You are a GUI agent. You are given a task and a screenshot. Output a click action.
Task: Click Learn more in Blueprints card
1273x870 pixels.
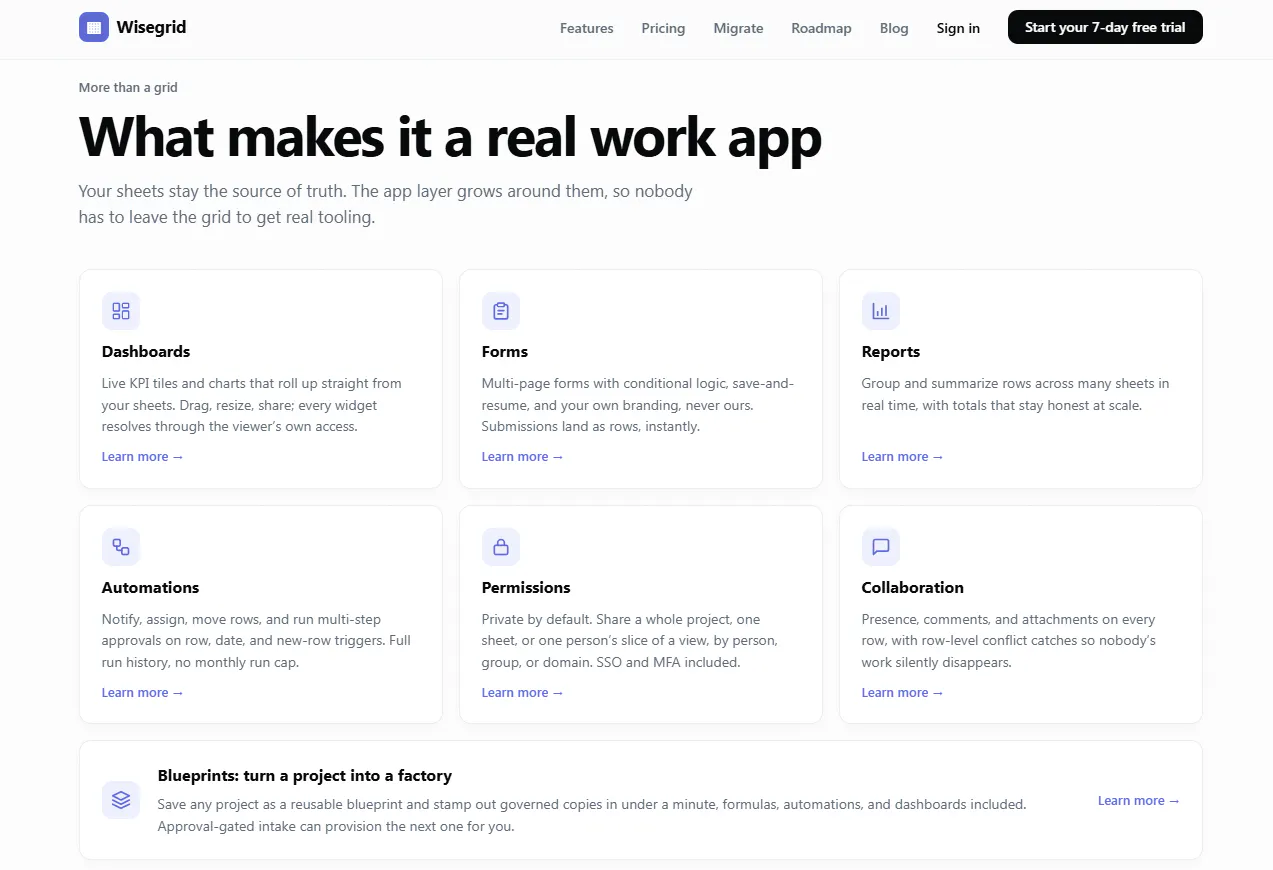1139,801
